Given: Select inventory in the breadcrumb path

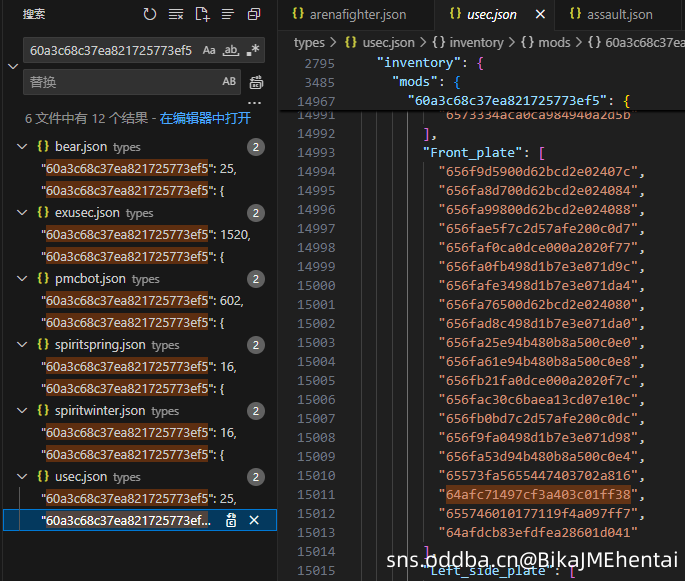Looking at the screenshot, I should coord(475,43).
